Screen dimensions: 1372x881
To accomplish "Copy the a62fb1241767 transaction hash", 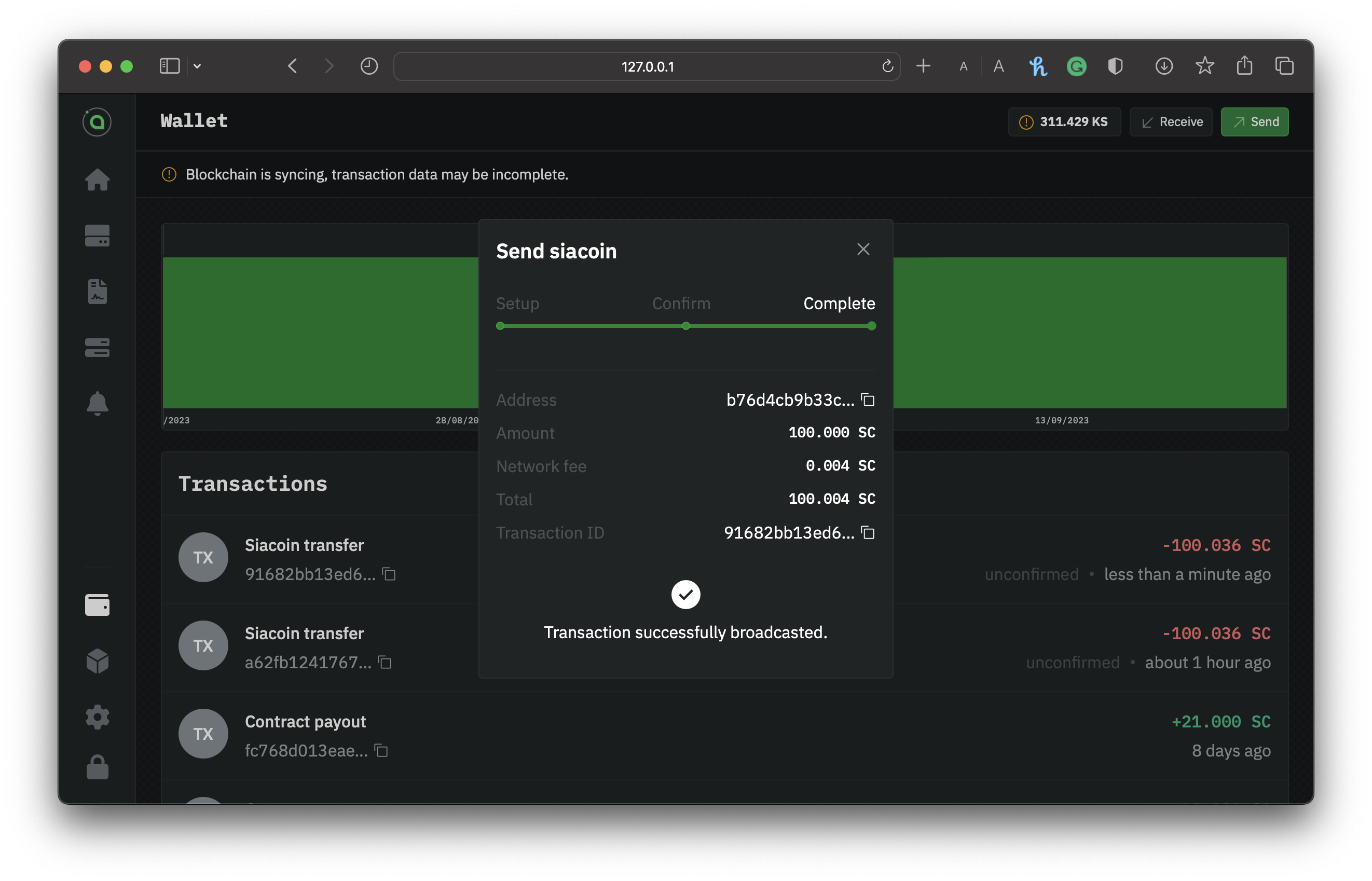I will click(x=385, y=663).
